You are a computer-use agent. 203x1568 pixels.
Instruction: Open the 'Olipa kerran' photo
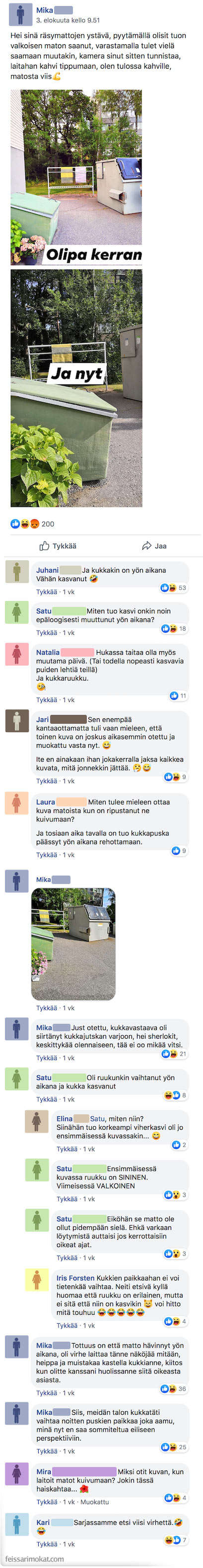[x=76, y=177]
